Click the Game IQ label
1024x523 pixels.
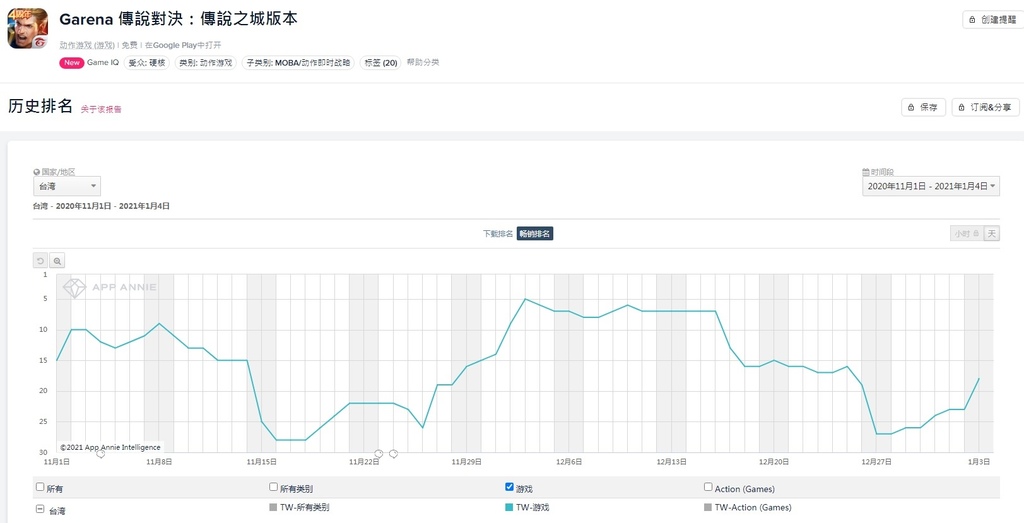point(103,63)
